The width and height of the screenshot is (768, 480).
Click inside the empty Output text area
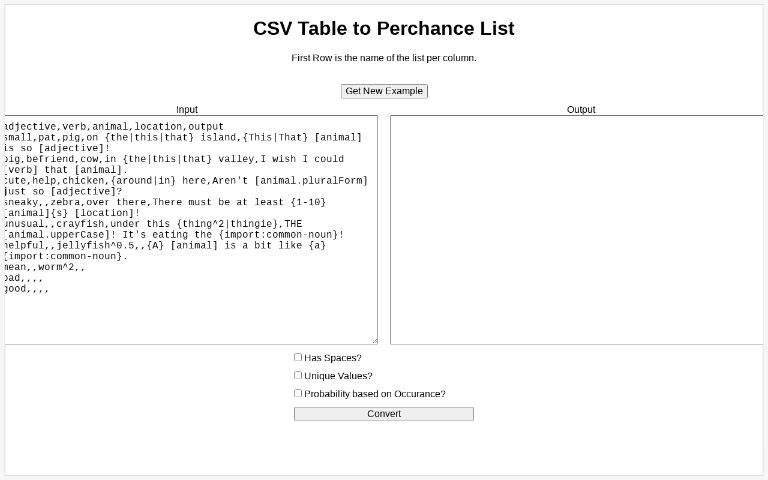pyautogui.click(x=575, y=230)
